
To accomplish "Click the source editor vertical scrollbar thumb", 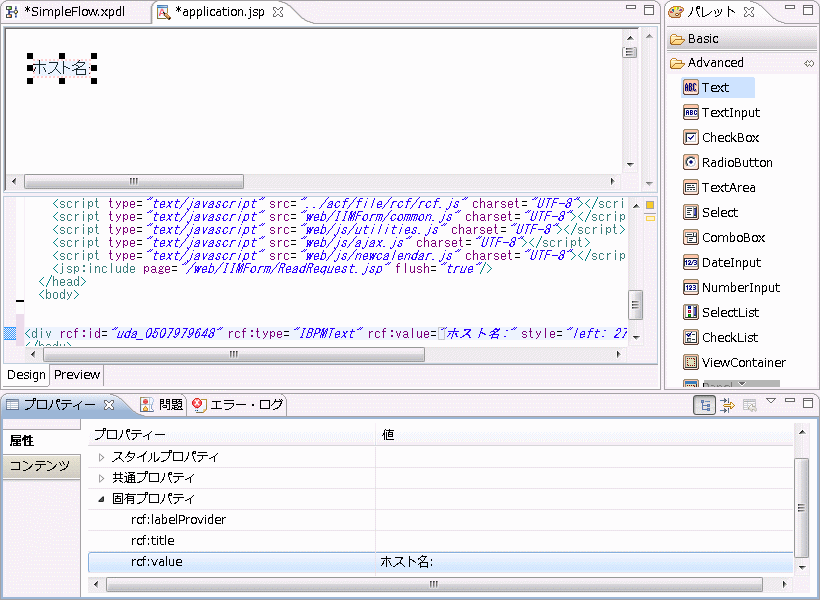I will (635, 305).
